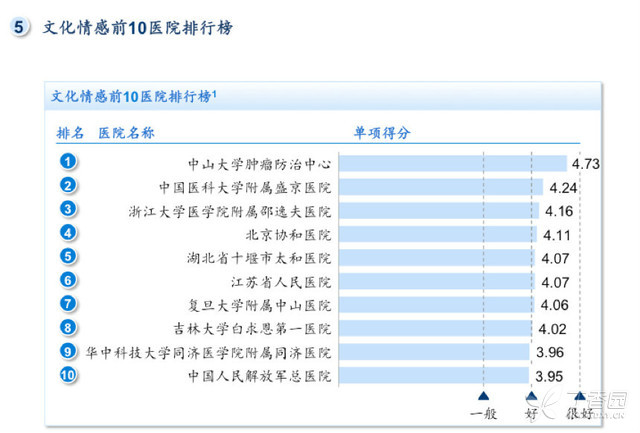
Task: Select hospital name 中国医科大学附属盛京医院
Action: (x=245, y=188)
